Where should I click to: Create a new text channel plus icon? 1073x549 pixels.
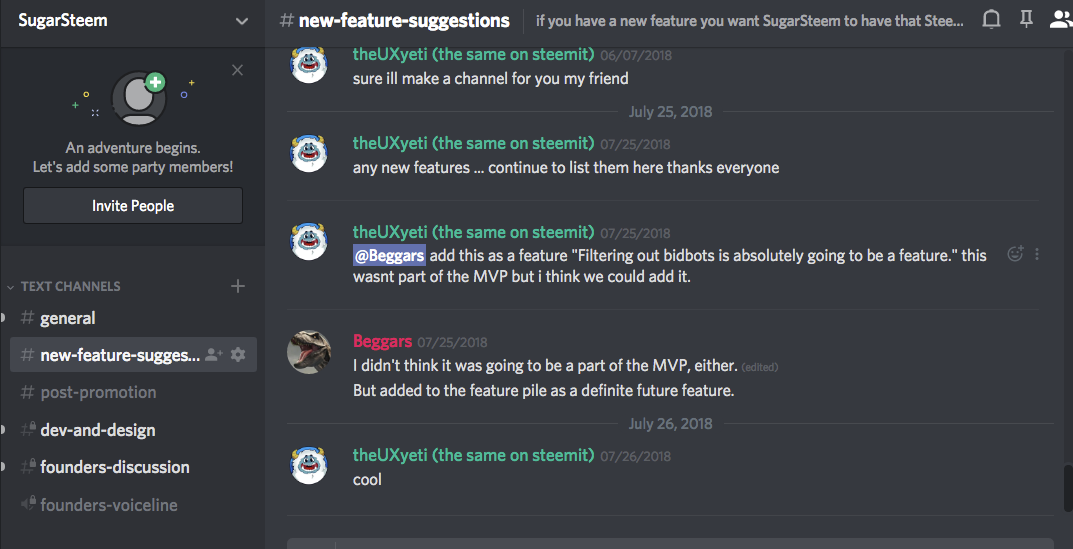(x=237, y=286)
